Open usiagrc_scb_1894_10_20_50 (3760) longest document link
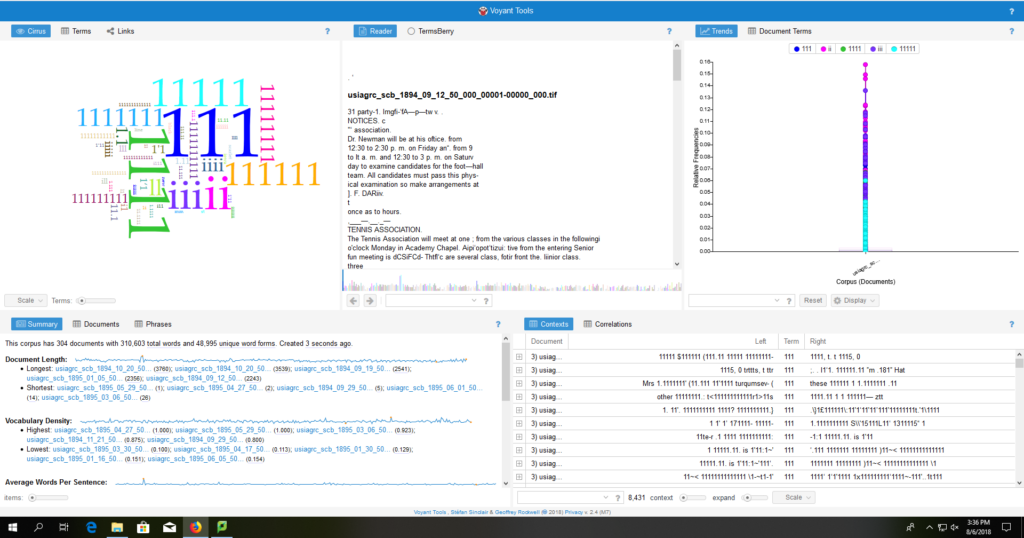The image size is (1024, 538). click(104, 369)
